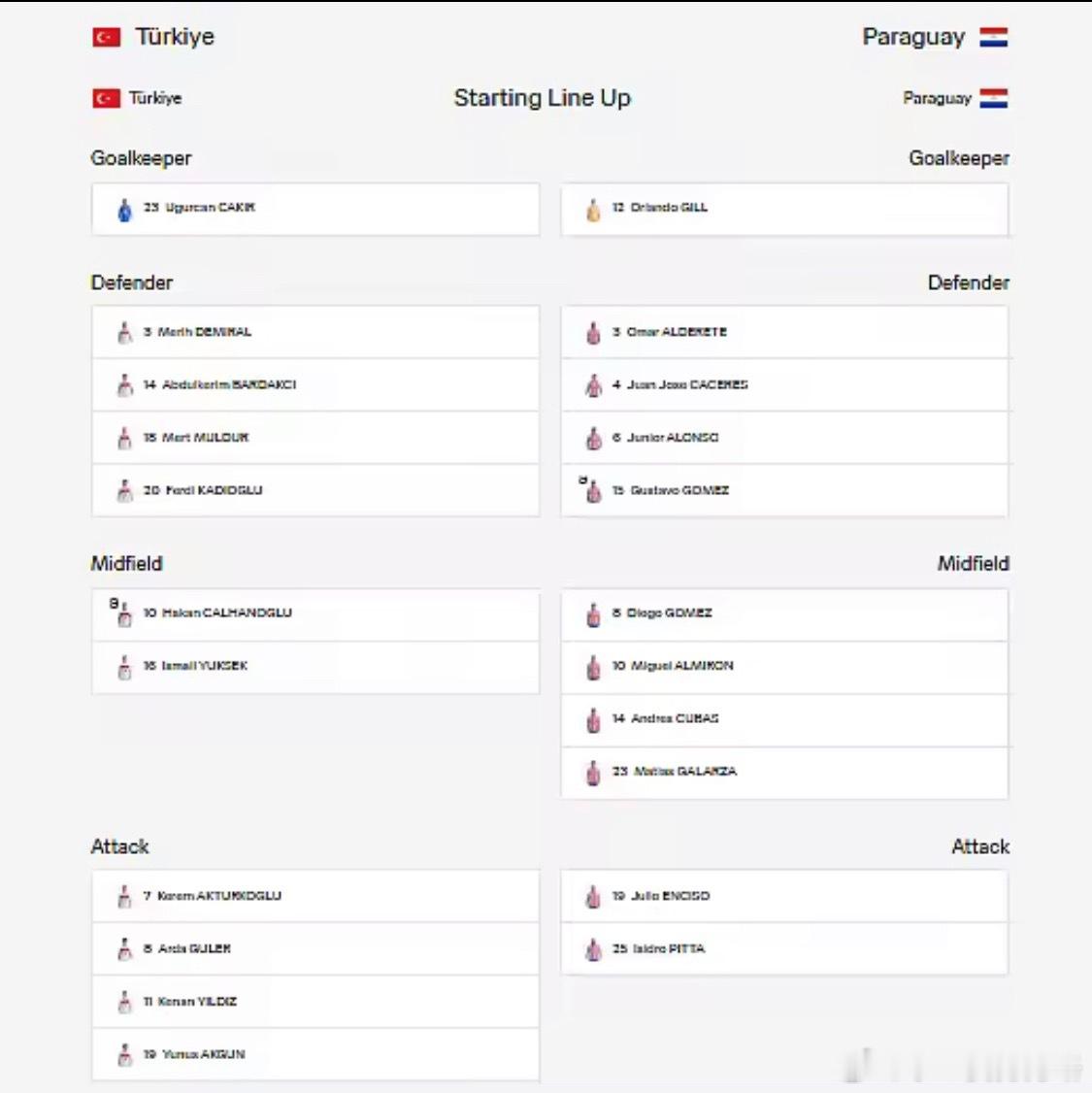The image size is (1092, 1093).
Task: Click the jersey icon next to Julio Enciso
Action: (593, 896)
